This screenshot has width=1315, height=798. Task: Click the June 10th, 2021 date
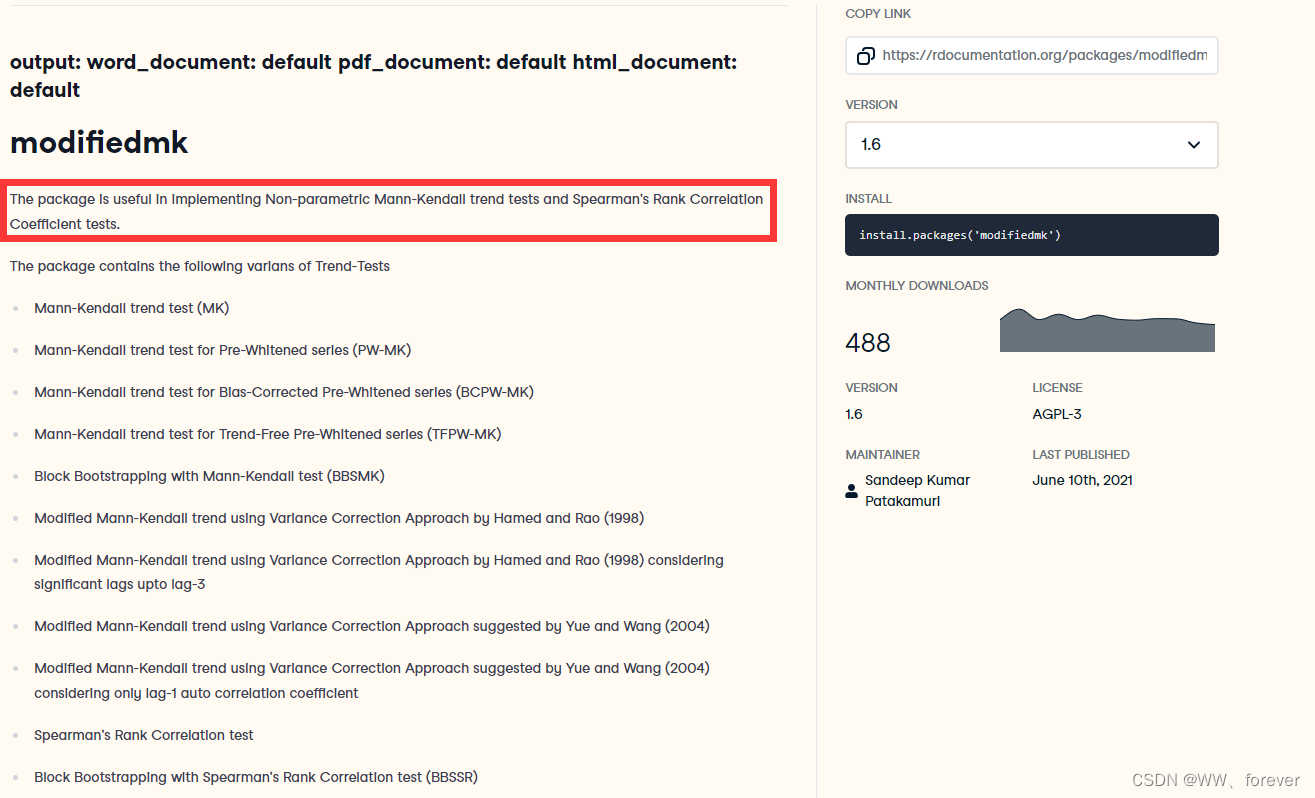(x=1082, y=480)
